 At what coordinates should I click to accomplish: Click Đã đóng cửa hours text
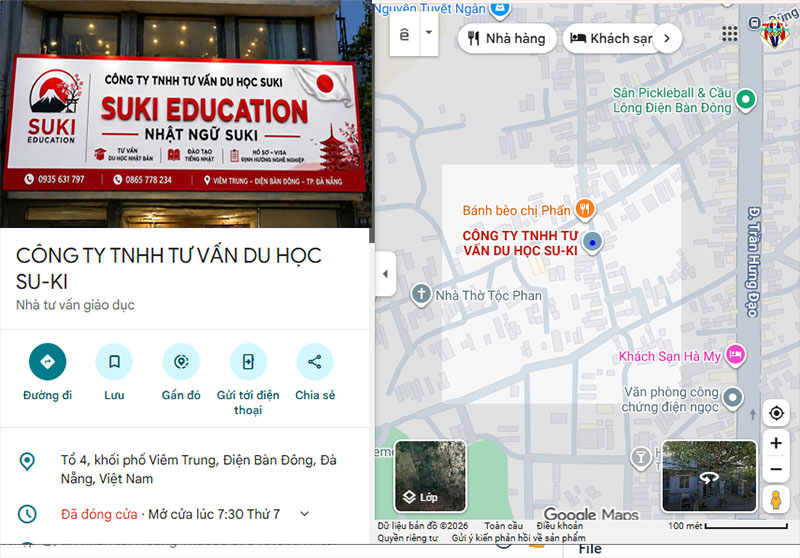99,514
